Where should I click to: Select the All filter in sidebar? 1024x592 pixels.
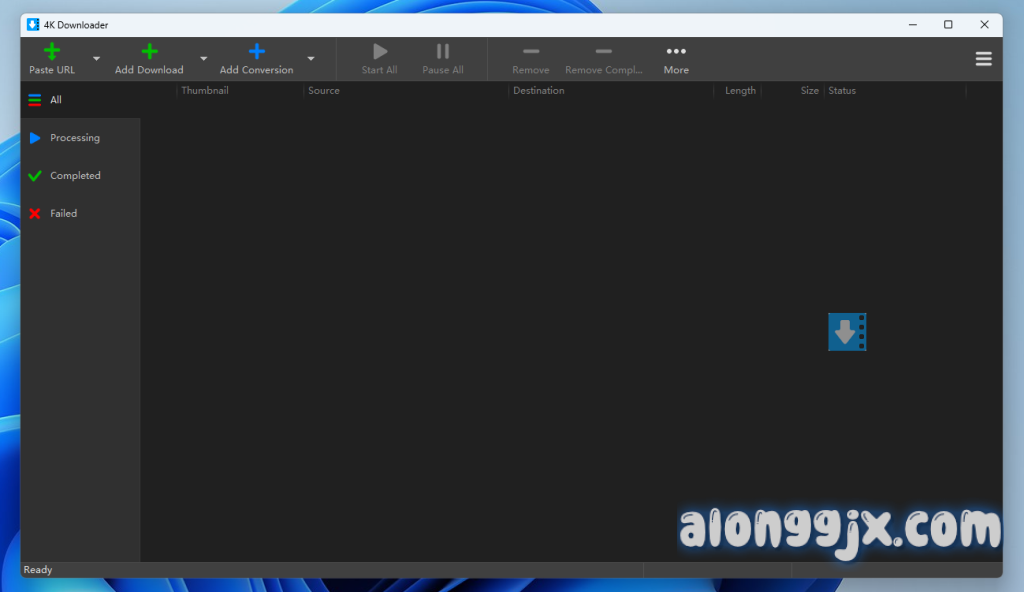(56, 100)
